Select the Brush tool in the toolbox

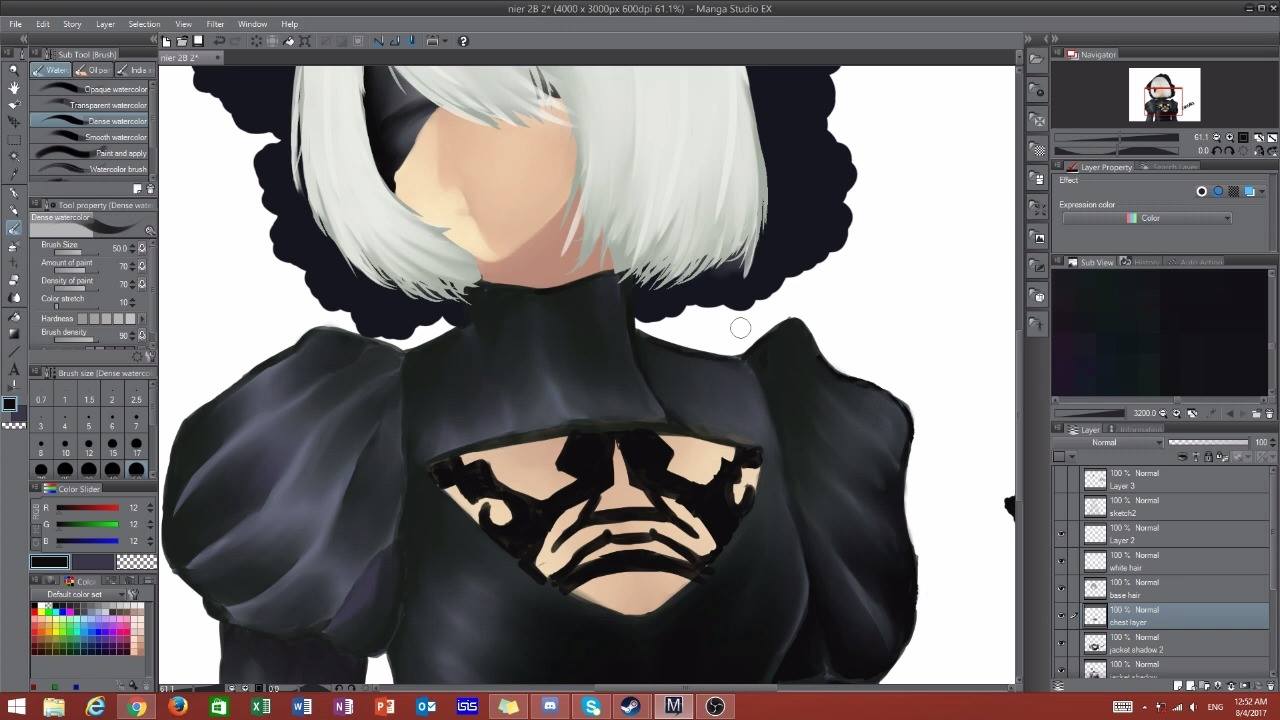pyautogui.click(x=14, y=228)
